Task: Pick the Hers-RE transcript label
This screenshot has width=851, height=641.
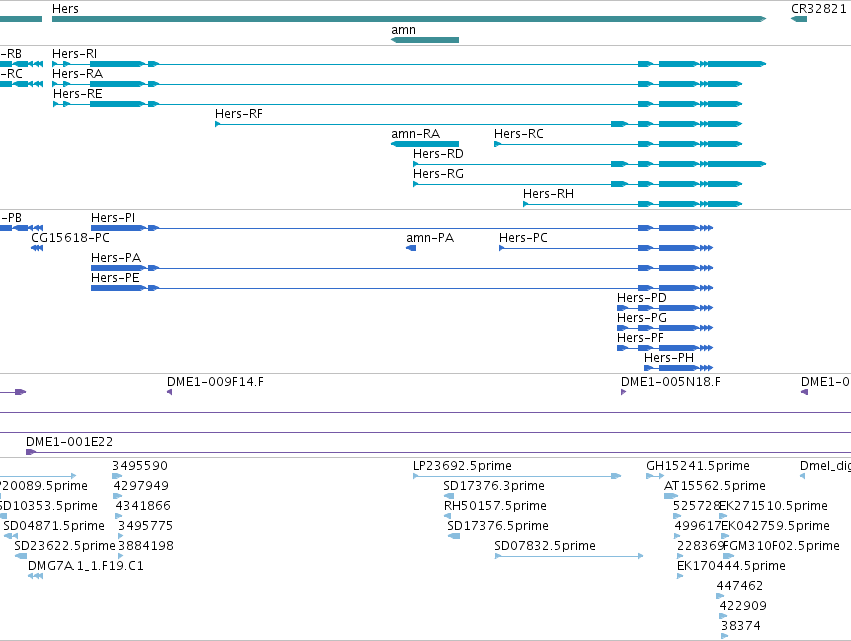Action: [78, 94]
